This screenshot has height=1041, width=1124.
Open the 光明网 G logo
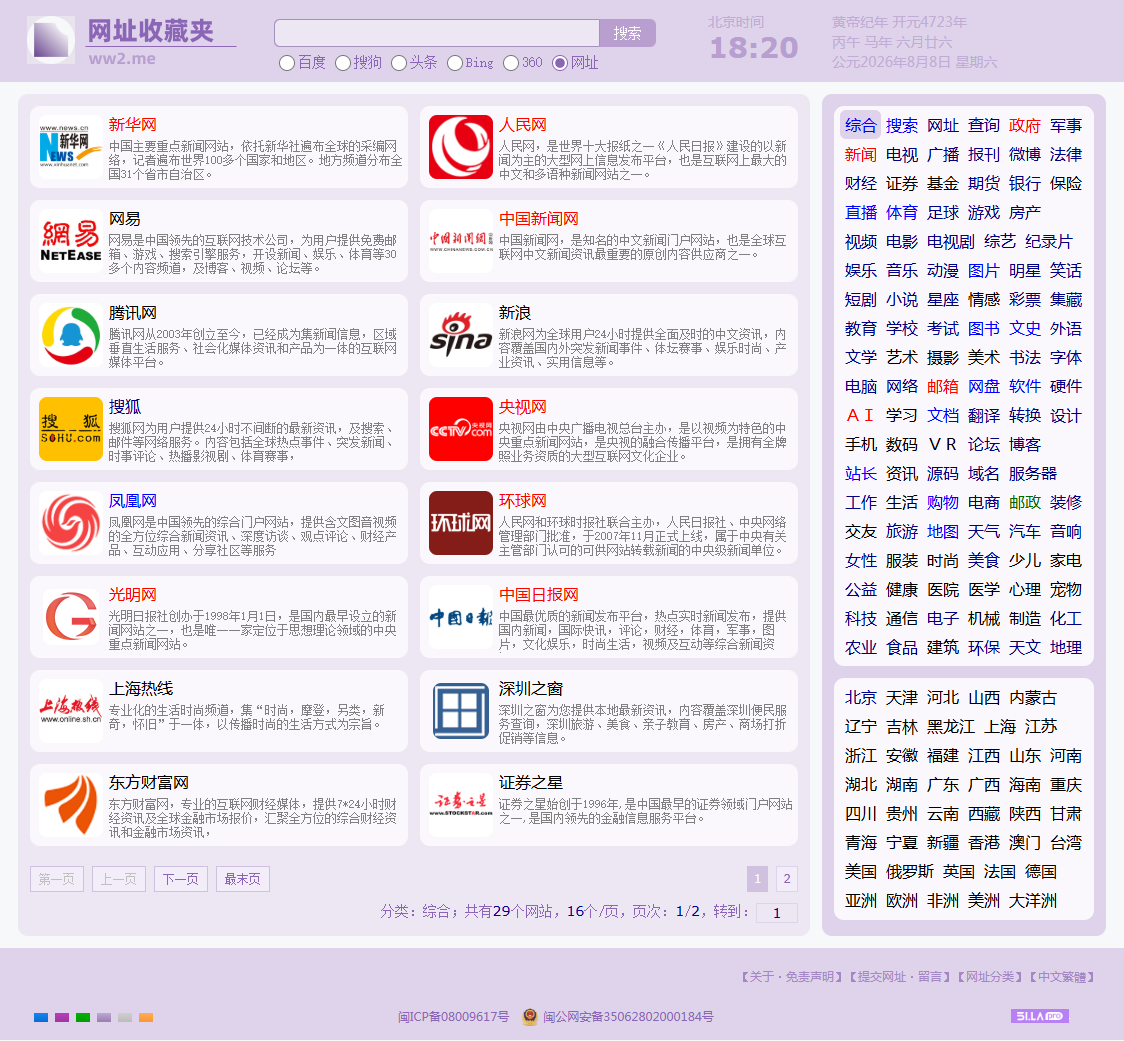click(x=70, y=617)
